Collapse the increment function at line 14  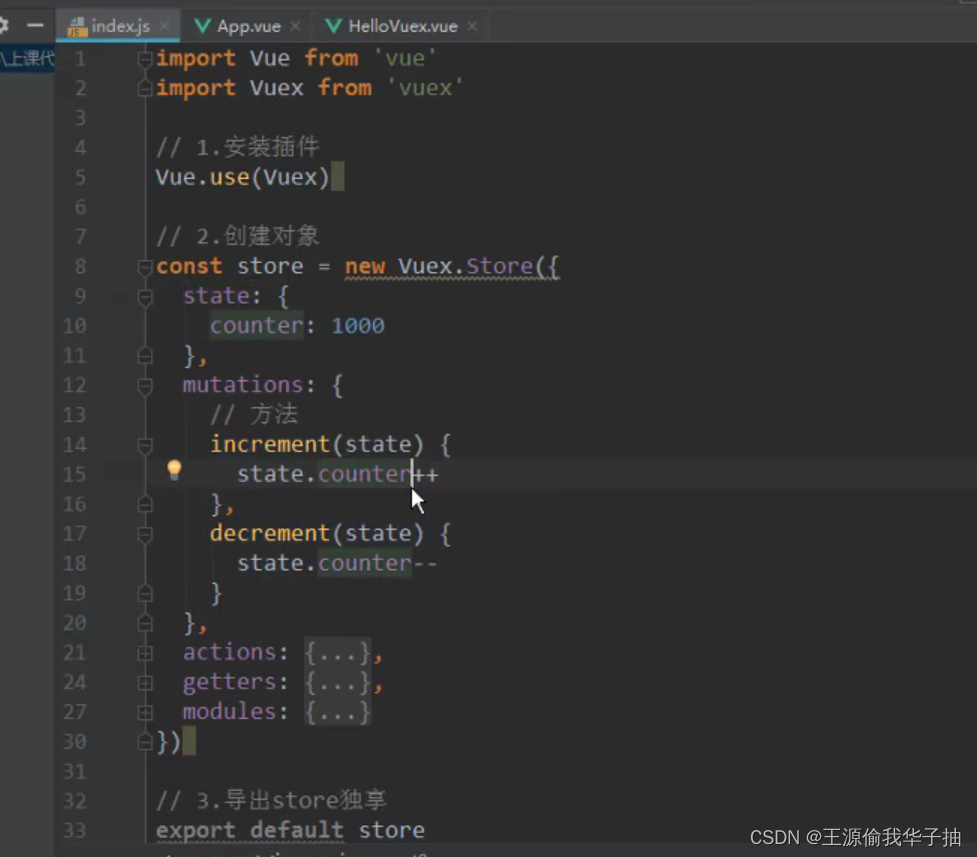(x=145, y=446)
